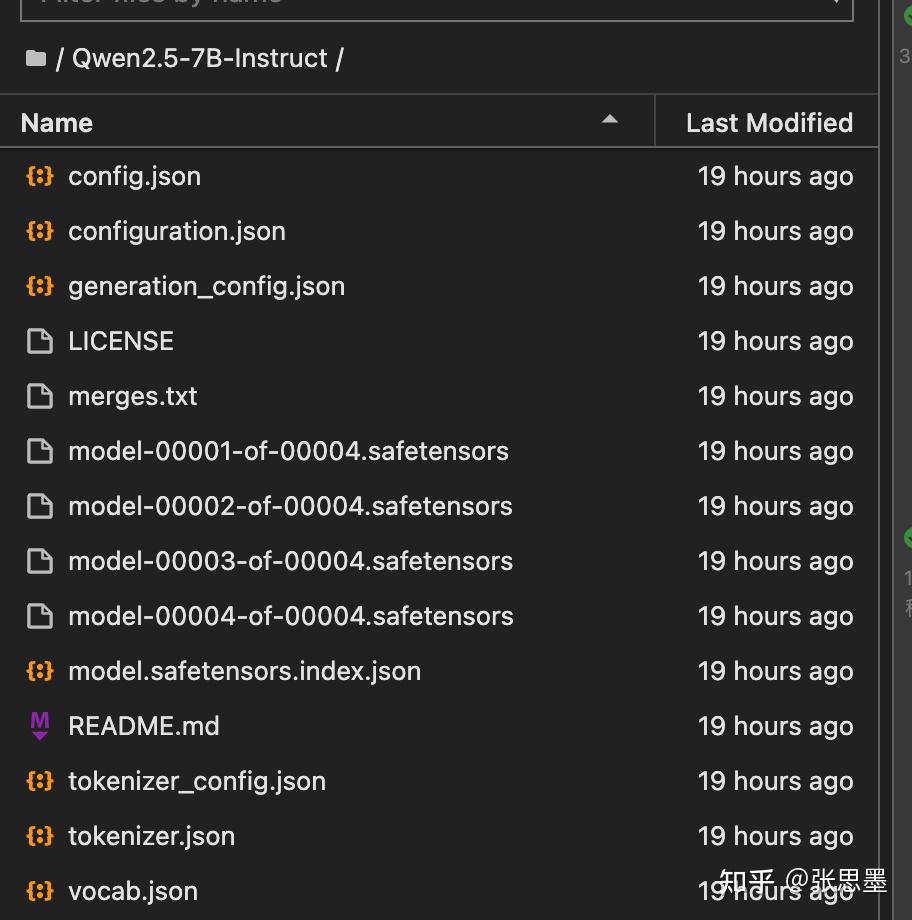Click the file icon beside LICENSE
This screenshot has width=912, height=920.
[39, 342]
